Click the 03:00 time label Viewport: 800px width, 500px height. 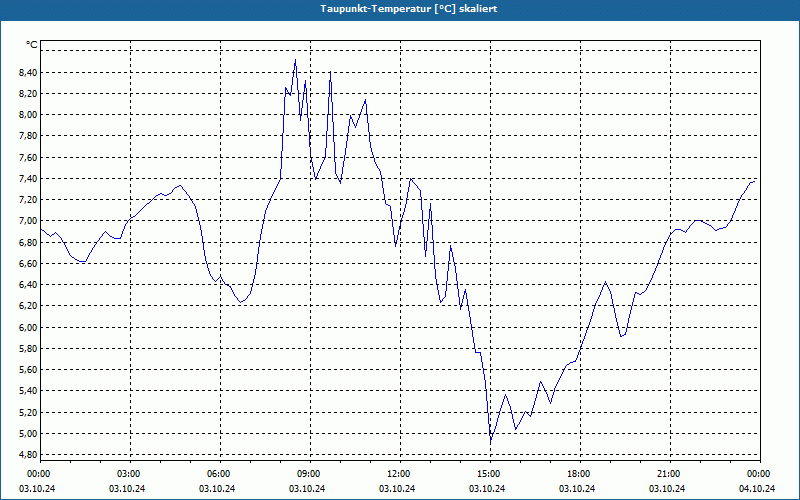130,474
